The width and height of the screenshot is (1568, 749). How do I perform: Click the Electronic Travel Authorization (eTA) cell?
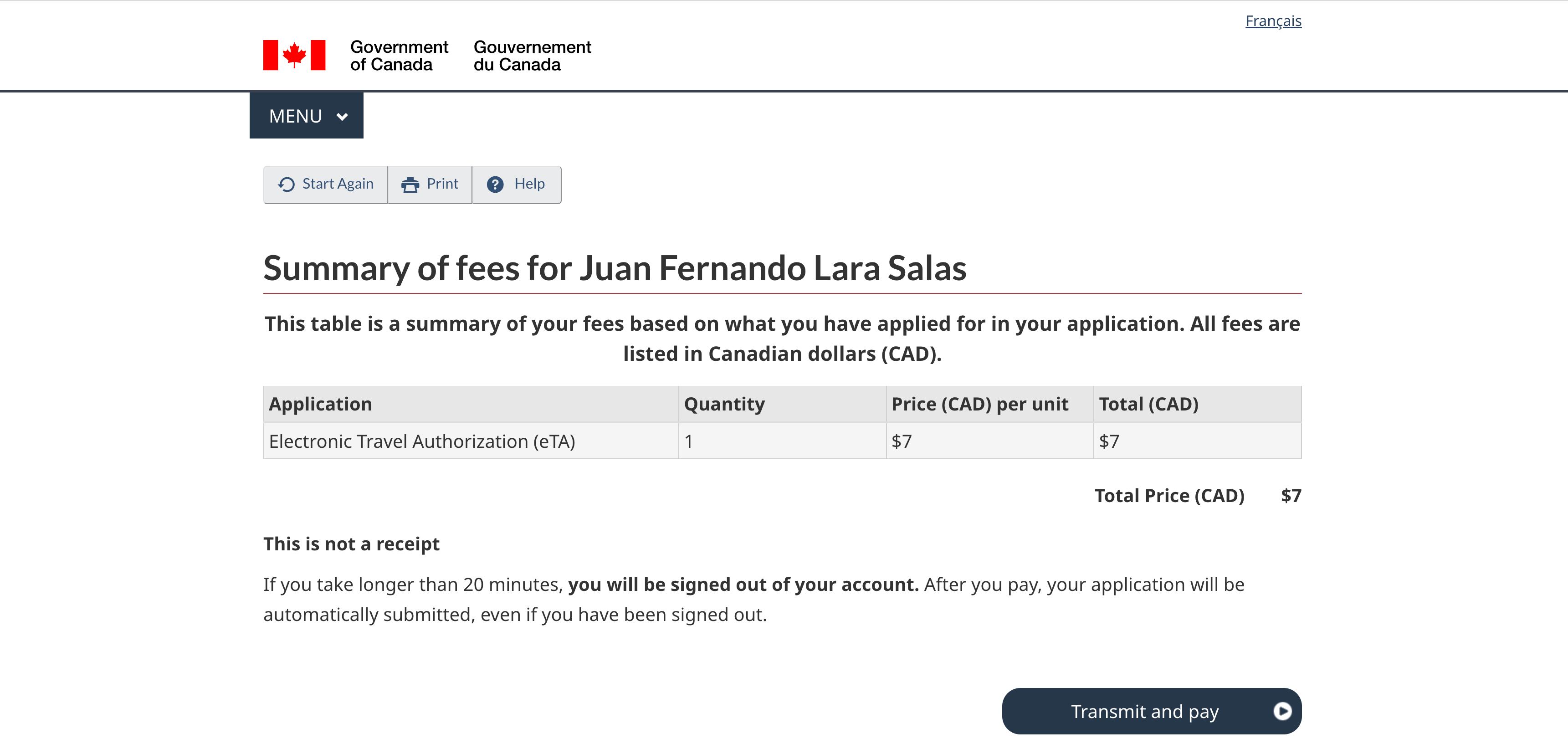point(422,441)
